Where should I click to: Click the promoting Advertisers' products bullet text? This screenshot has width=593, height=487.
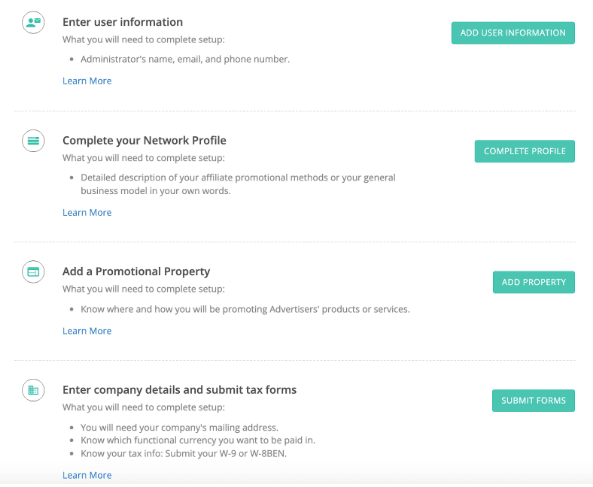point(245,309)
